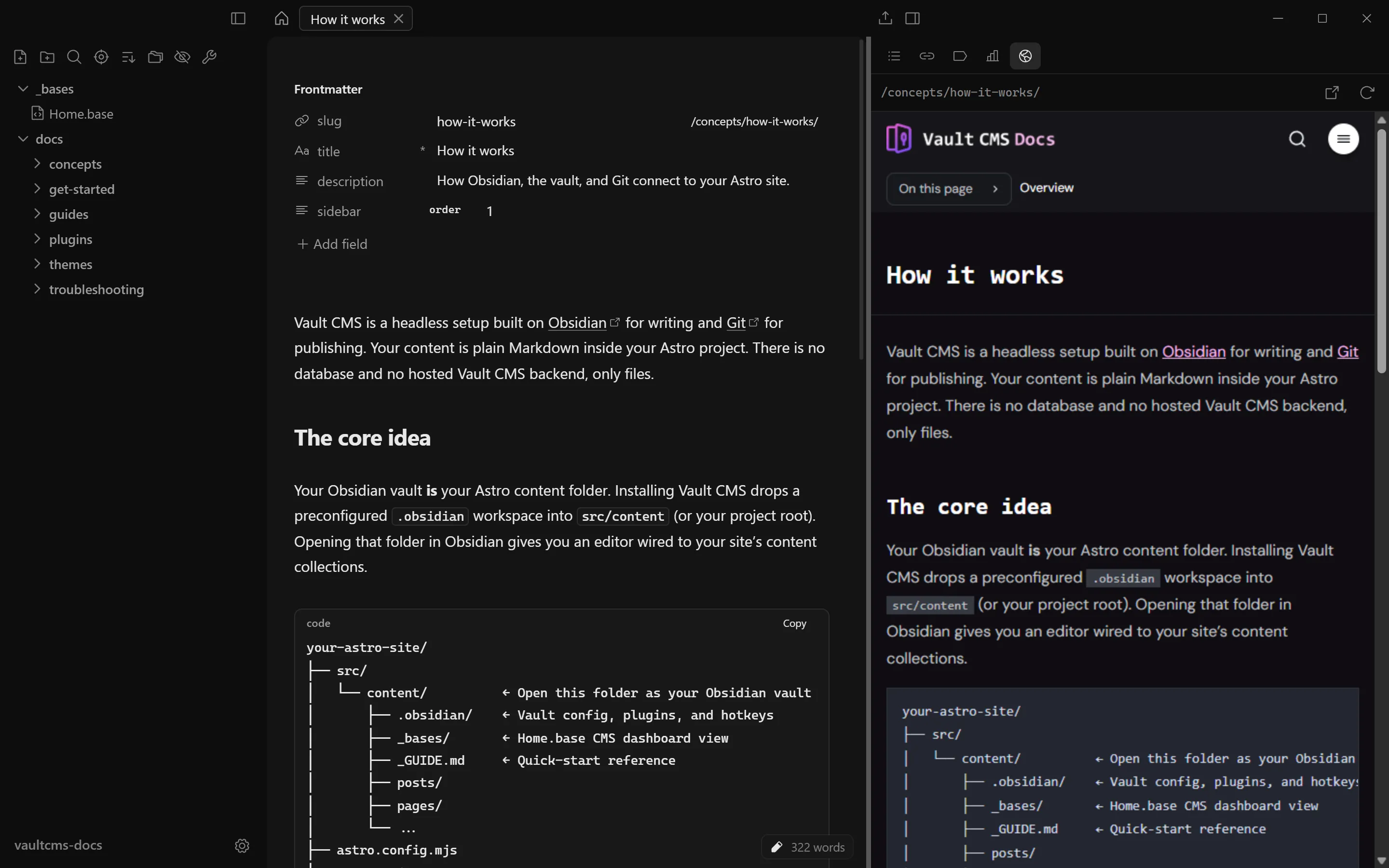Click the Vault CMS Docs logo
This screenshot has height=868, width=1389.
coord(970,138)
